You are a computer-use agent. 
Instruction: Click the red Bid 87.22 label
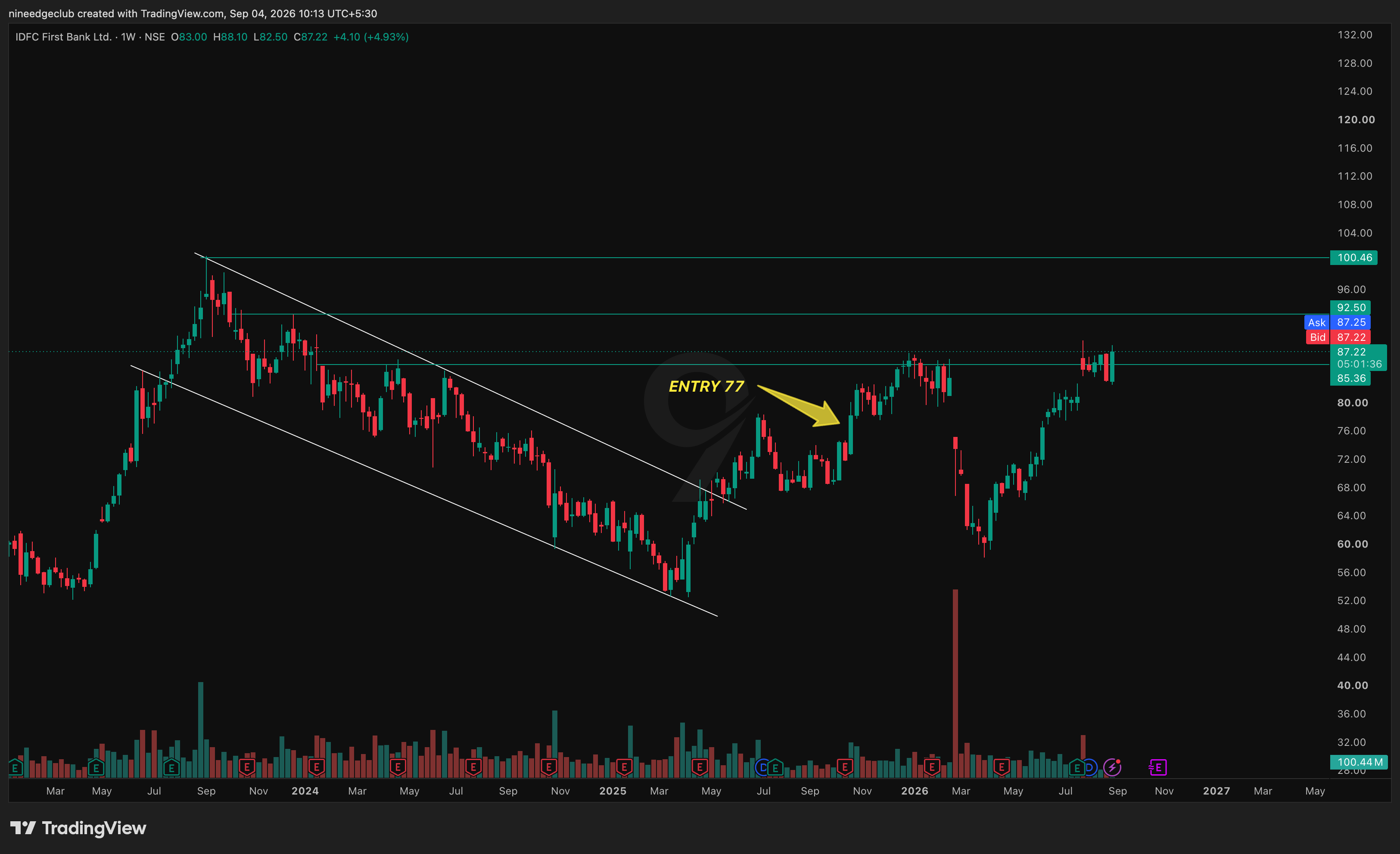point(1338,337)
